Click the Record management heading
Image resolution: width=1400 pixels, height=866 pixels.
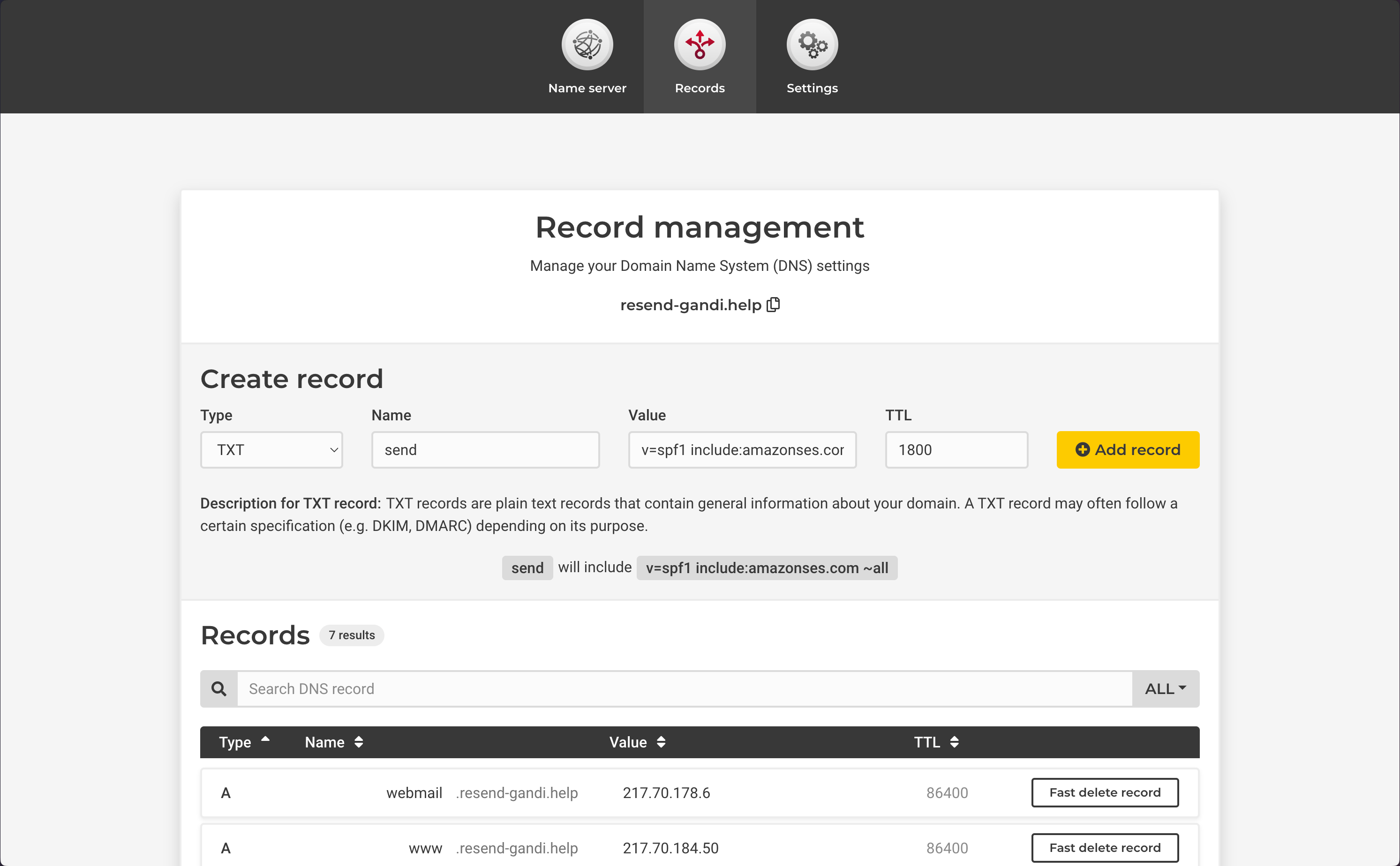(700, 227)
